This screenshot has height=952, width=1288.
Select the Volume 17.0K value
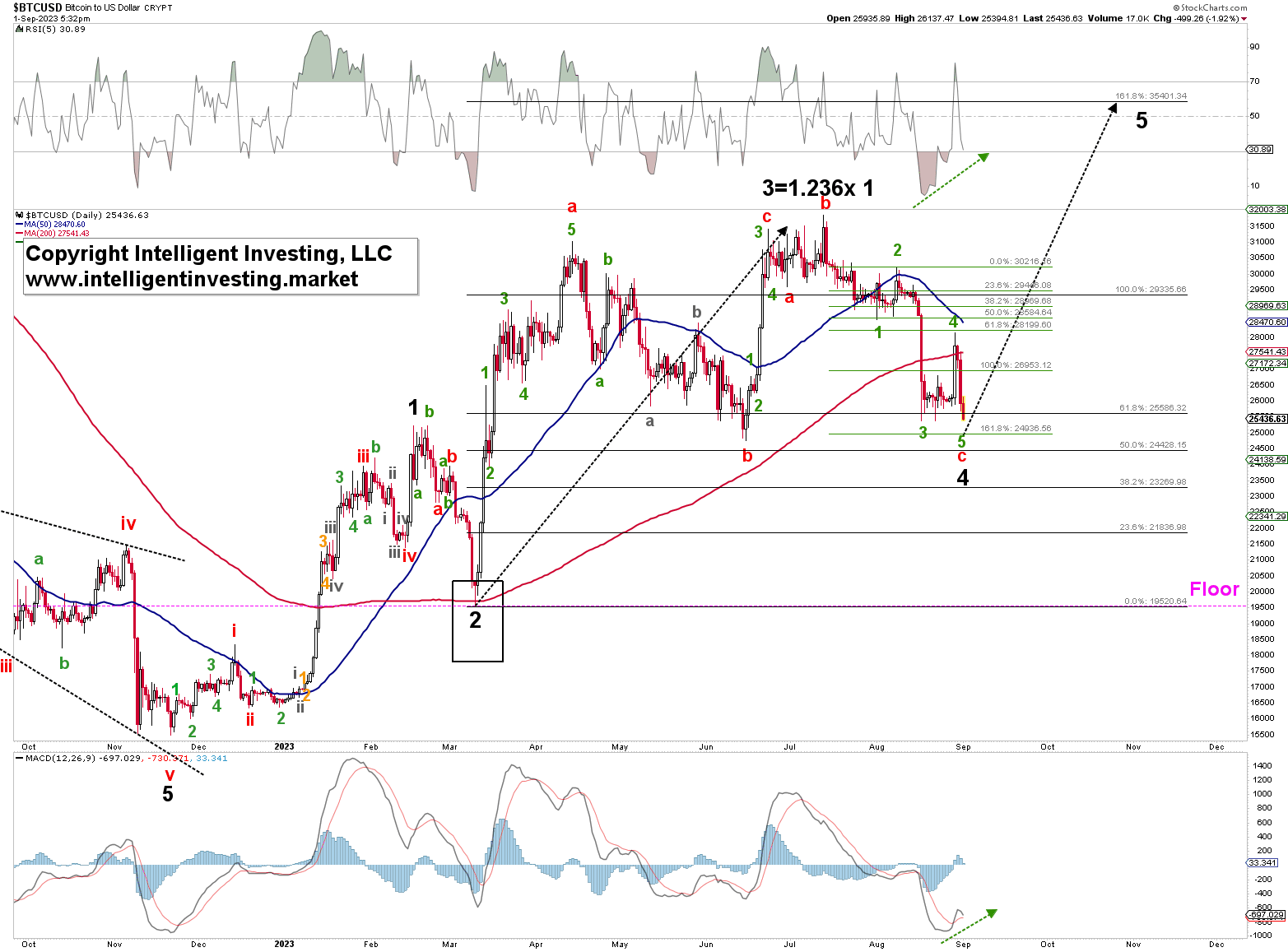click(x=1118, y=18)
